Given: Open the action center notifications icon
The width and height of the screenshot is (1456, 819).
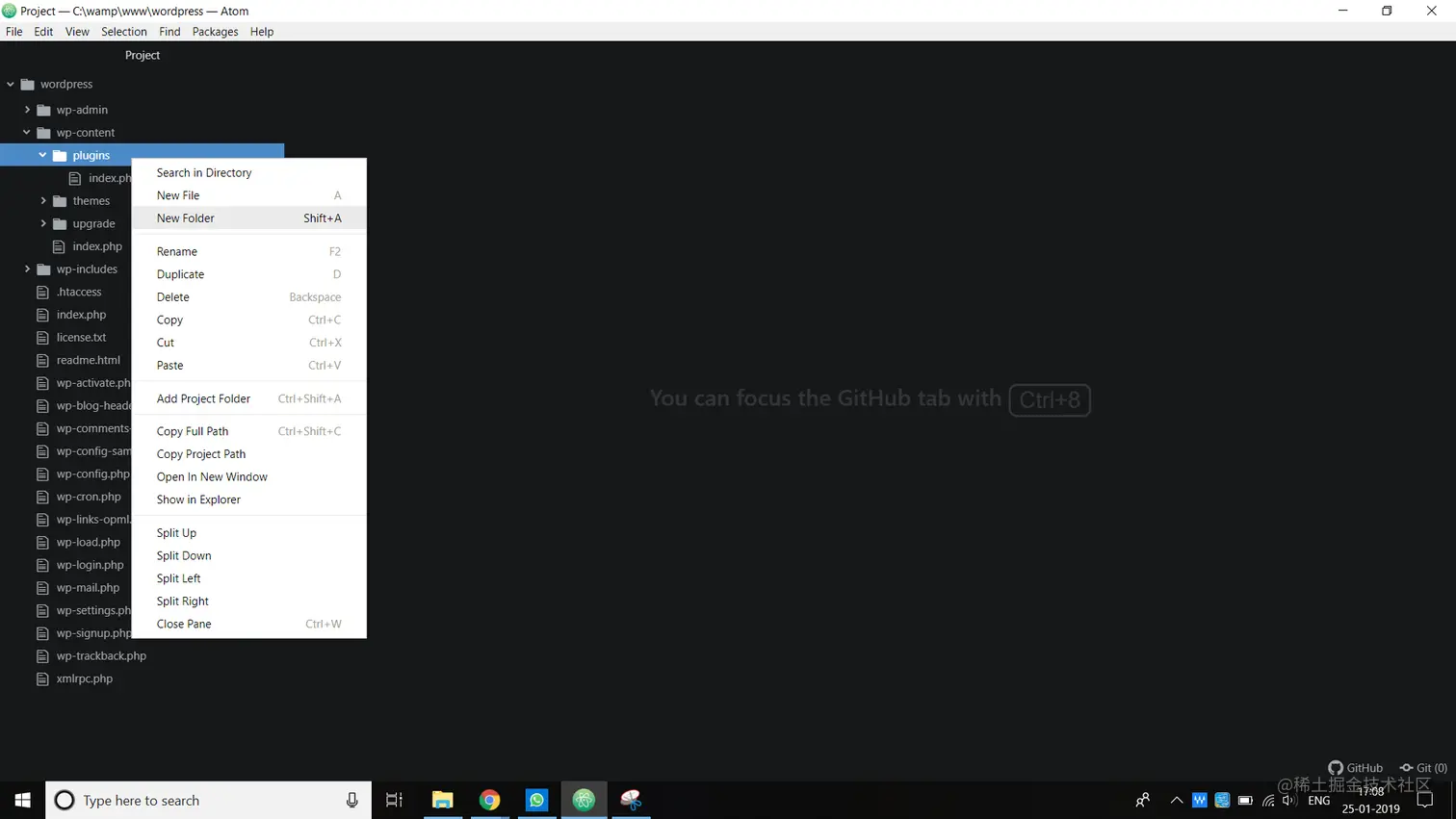Looking at the screenshot, I should click(x=1425, y=800).
